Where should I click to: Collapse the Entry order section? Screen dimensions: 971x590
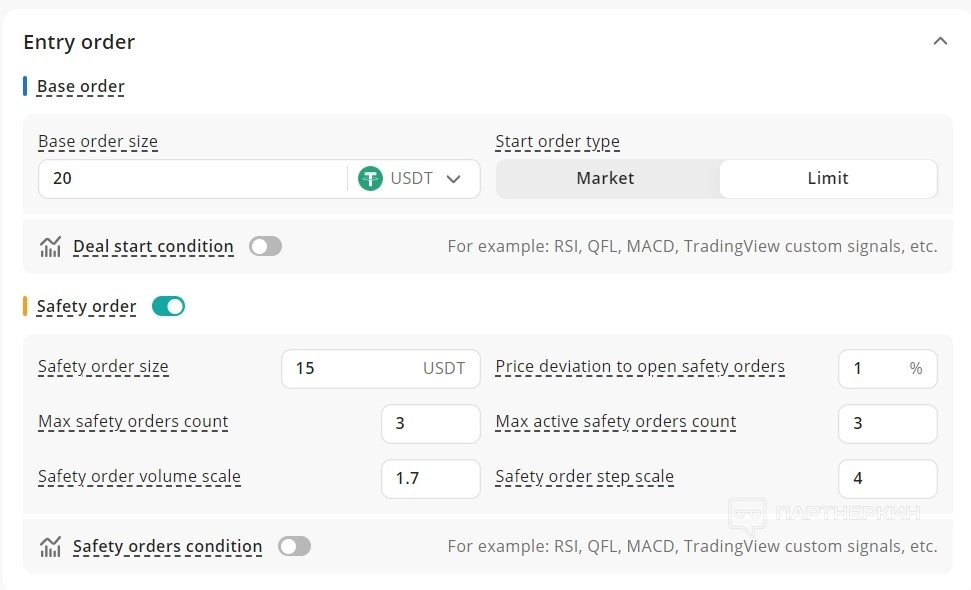[x=939, y=41]
